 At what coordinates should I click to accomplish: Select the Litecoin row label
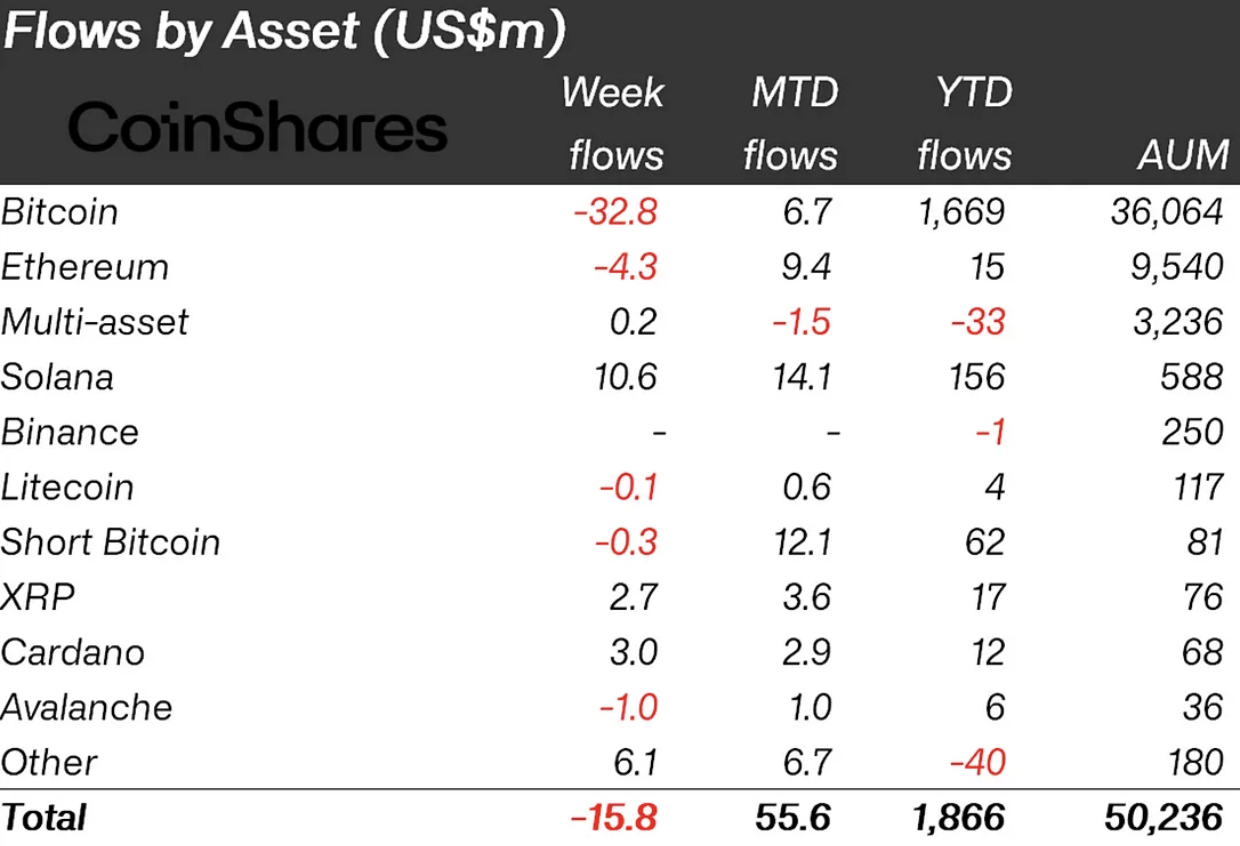(x=67, y=487)
